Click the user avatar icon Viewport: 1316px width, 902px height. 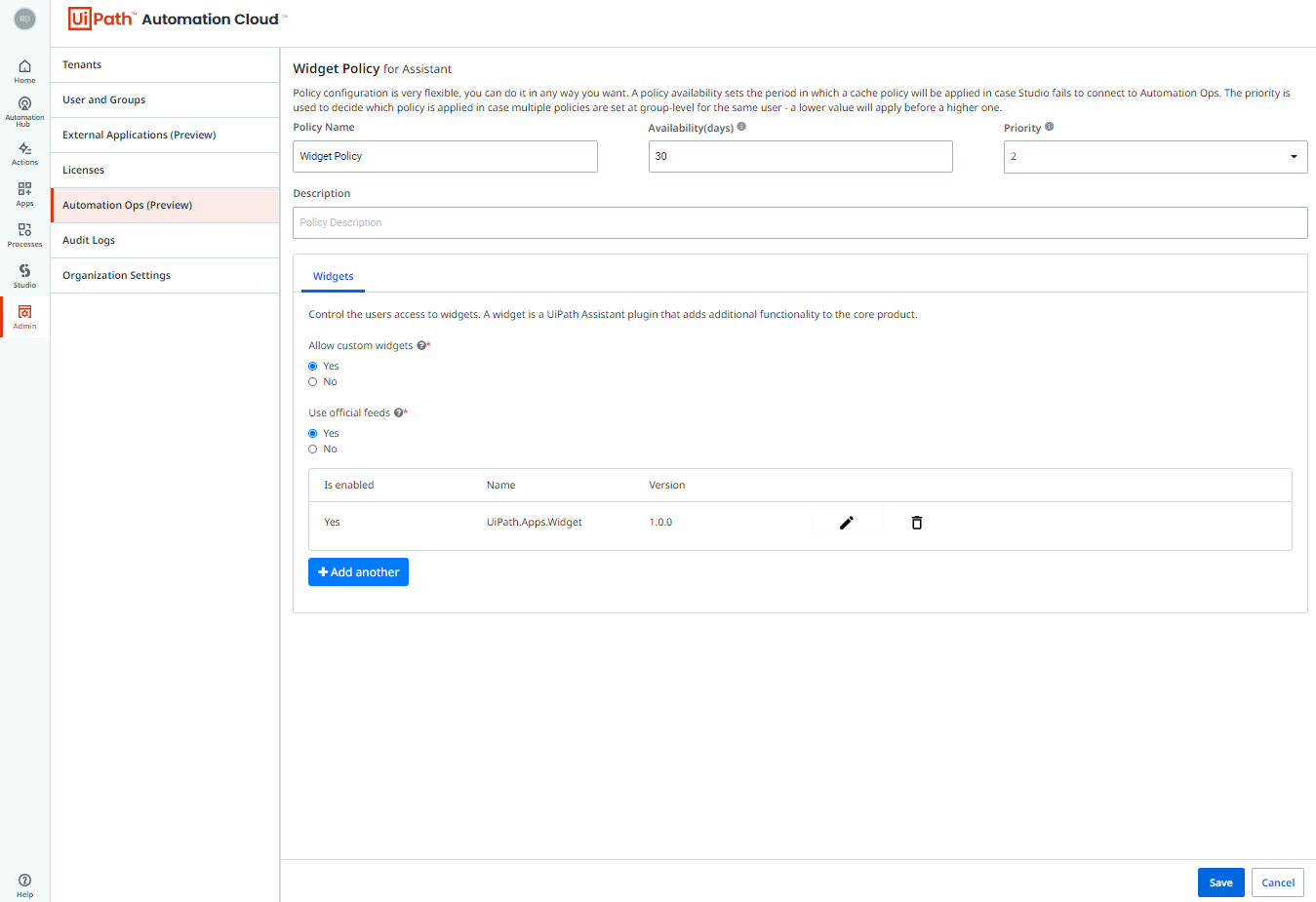point(24,19)
